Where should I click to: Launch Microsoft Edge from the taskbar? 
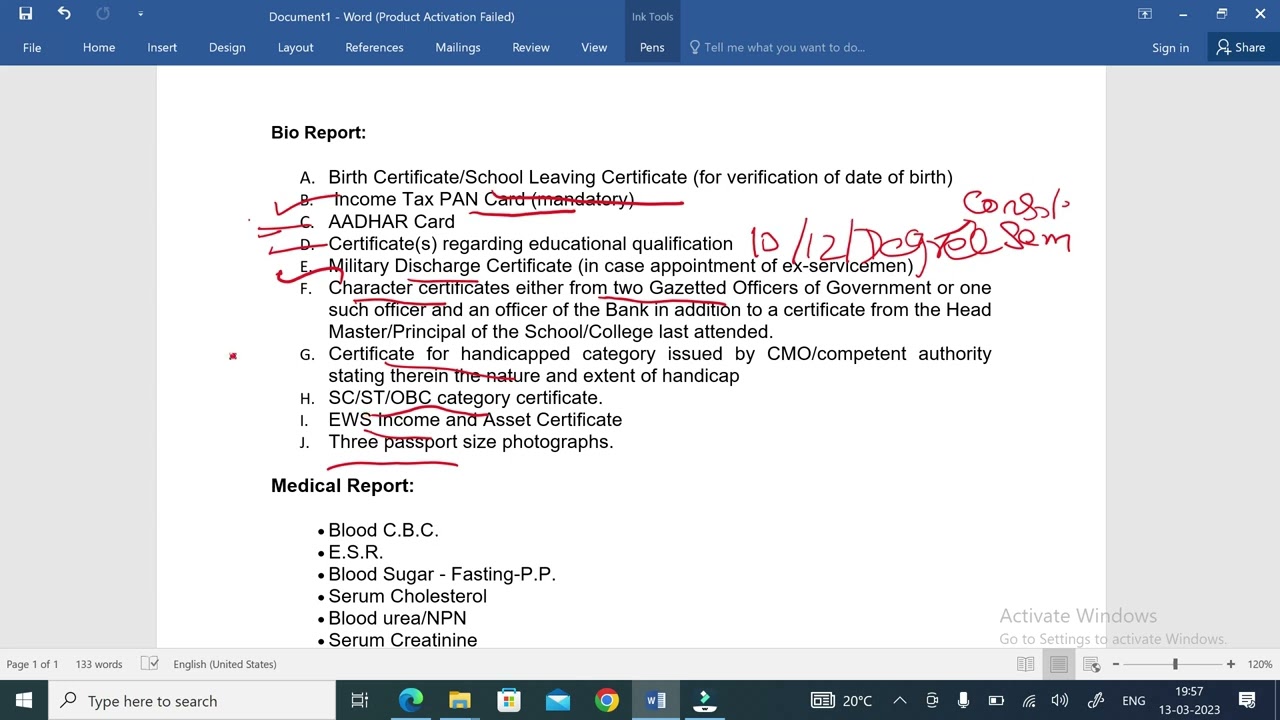[411, 700]
